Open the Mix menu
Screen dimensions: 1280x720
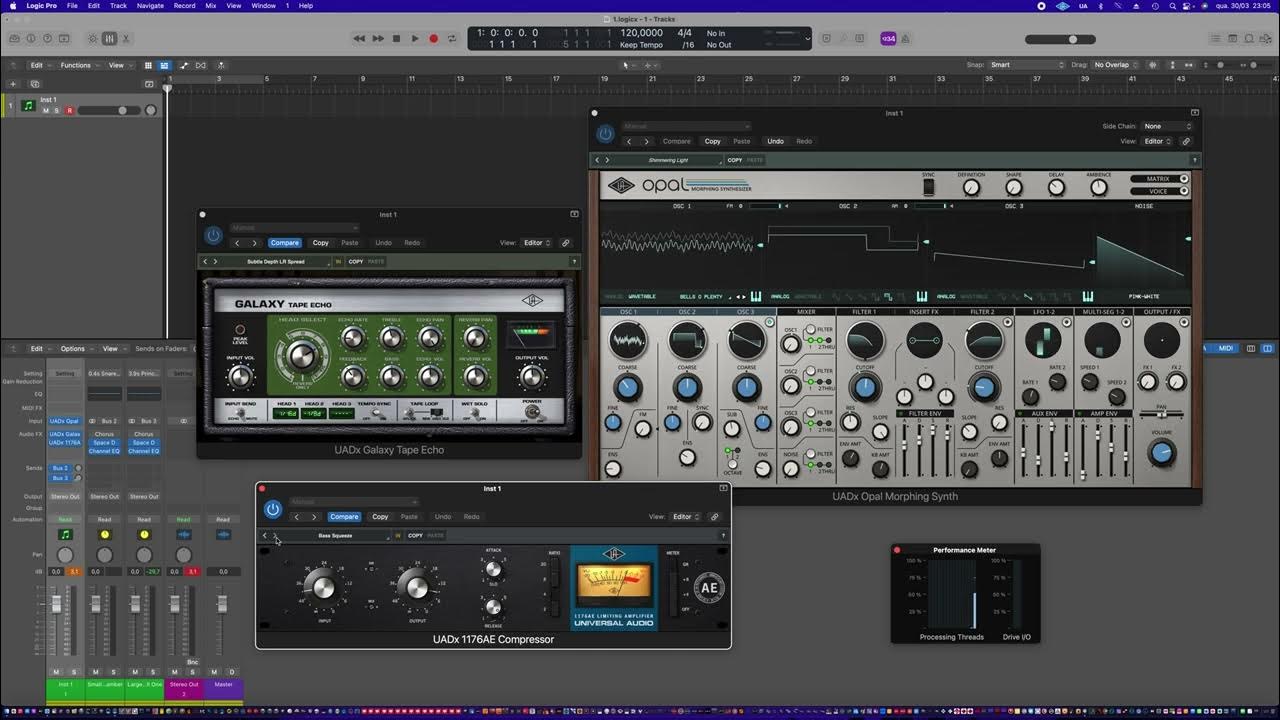[x=210, y=6]
